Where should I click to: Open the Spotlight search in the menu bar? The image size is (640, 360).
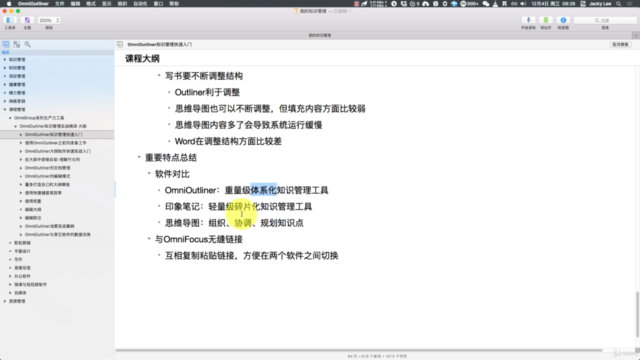[619, 4]
